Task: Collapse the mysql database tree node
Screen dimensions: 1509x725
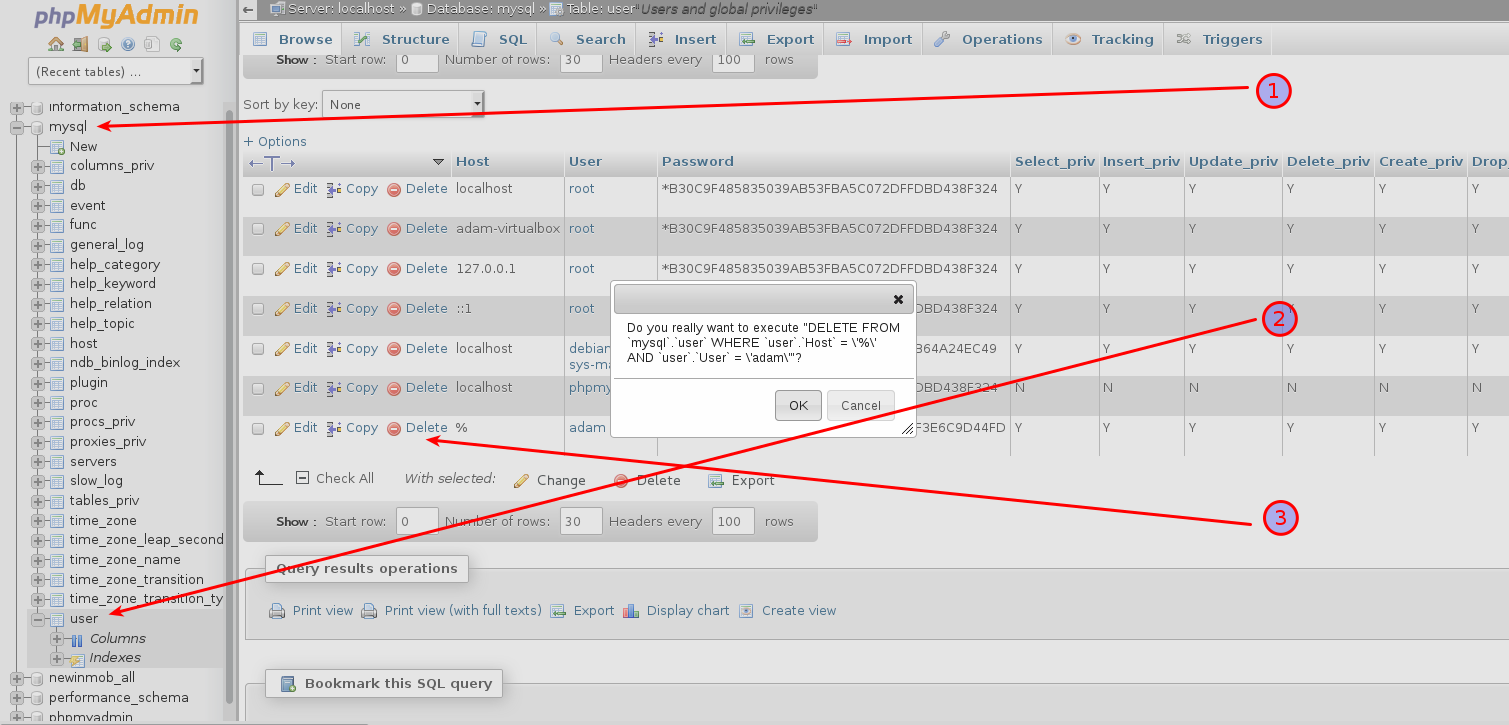Action: click(x=16, y=126)
